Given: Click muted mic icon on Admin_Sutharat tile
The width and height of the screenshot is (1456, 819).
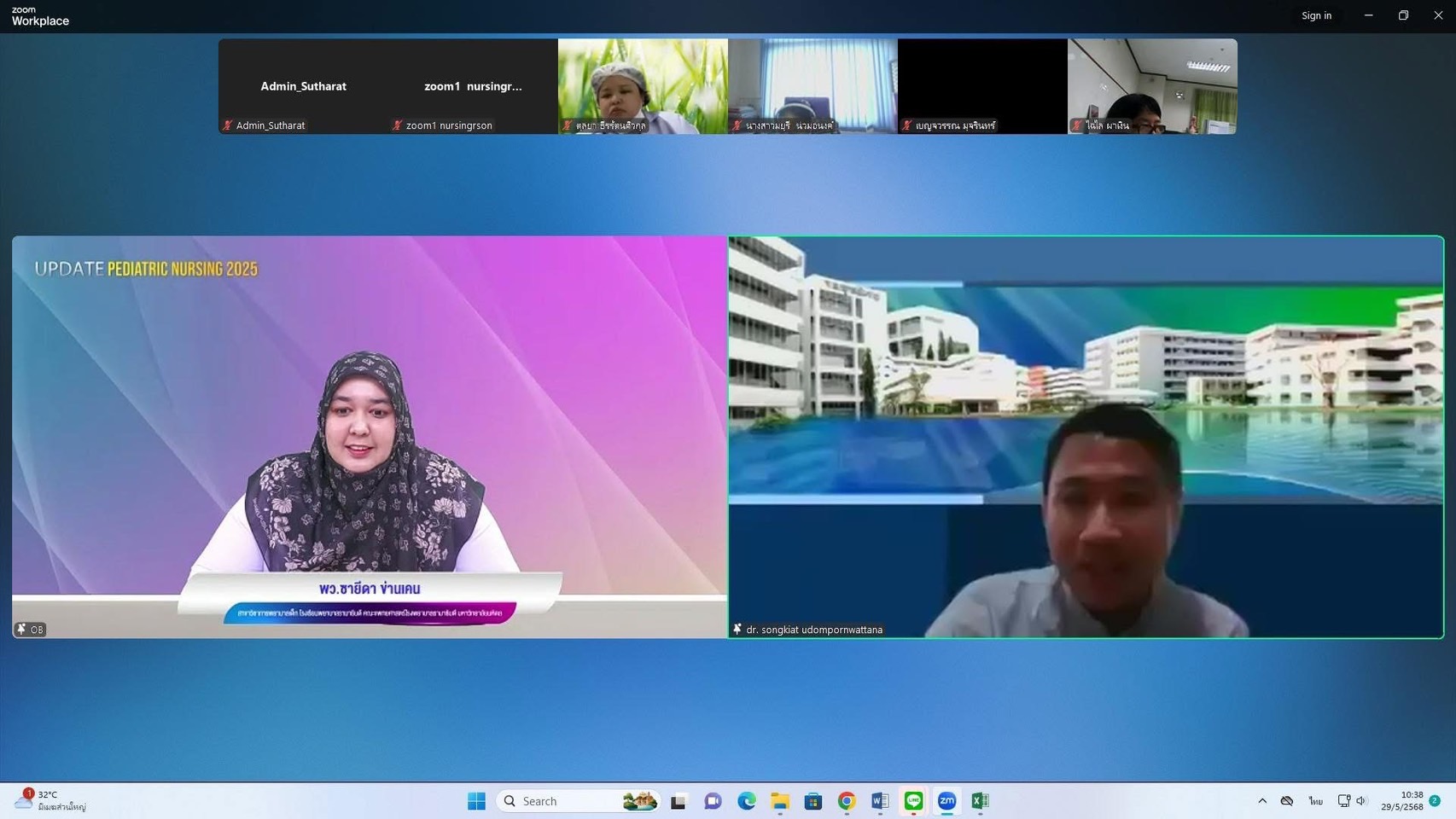Looking at the screenshot, I should coord(228,125).
